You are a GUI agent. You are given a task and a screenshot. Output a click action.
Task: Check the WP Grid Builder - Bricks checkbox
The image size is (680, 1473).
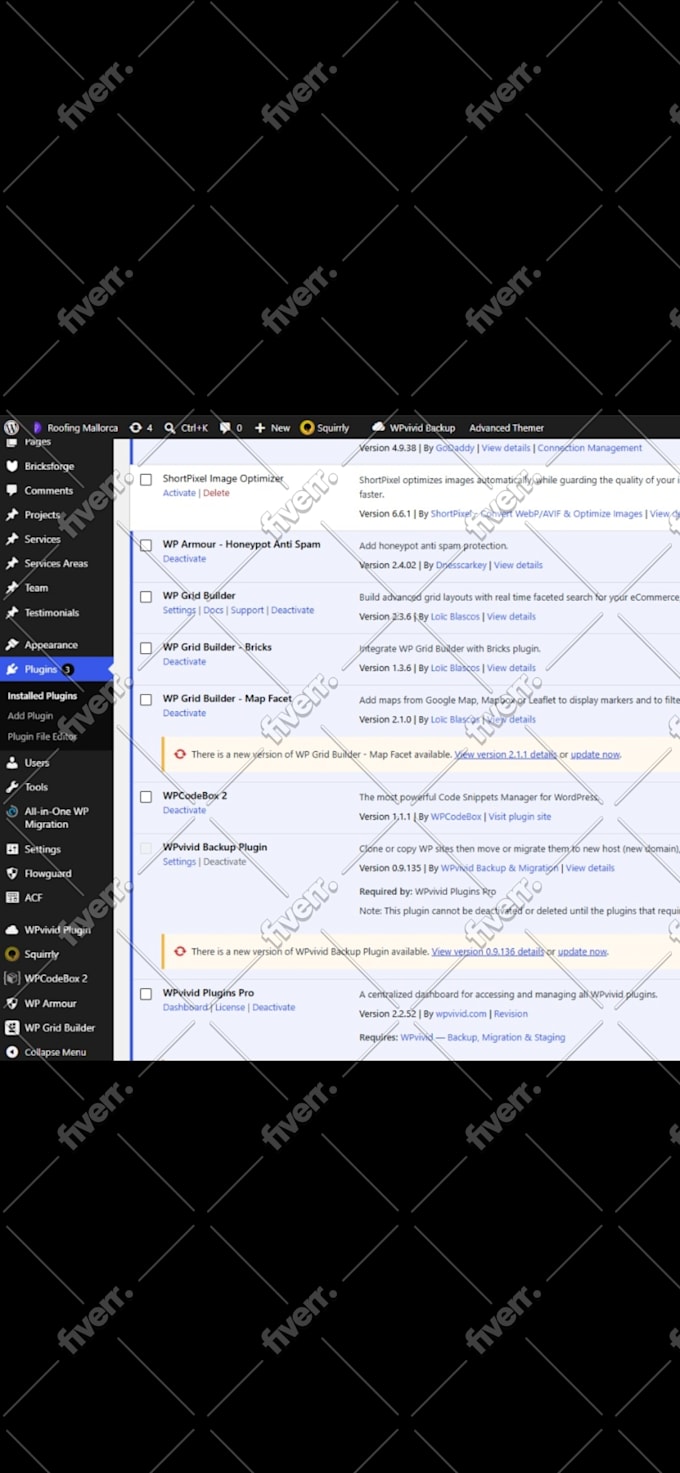coord(146,648)
